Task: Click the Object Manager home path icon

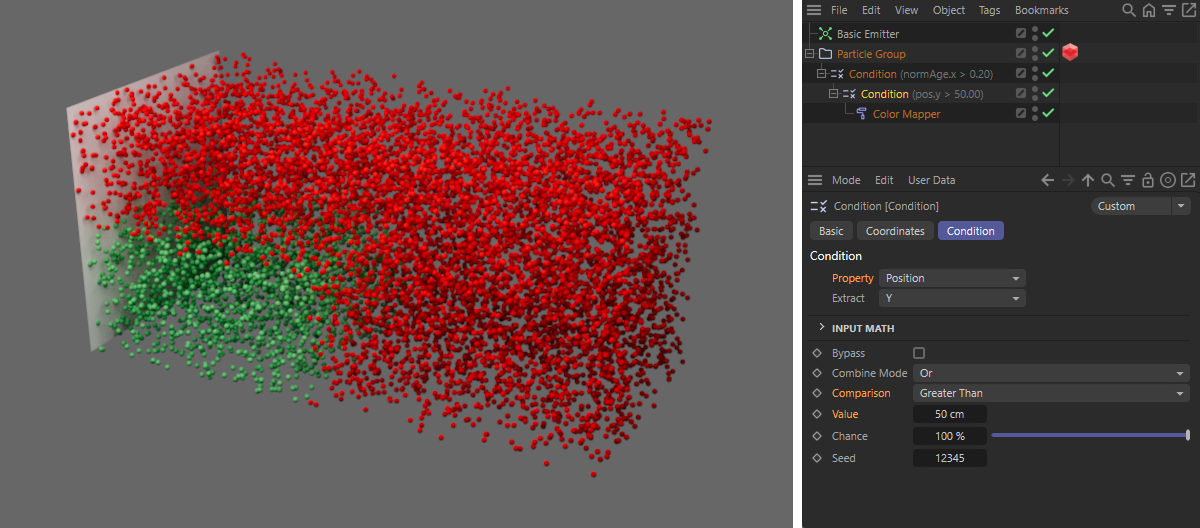Action: [x=1148, y=10]
